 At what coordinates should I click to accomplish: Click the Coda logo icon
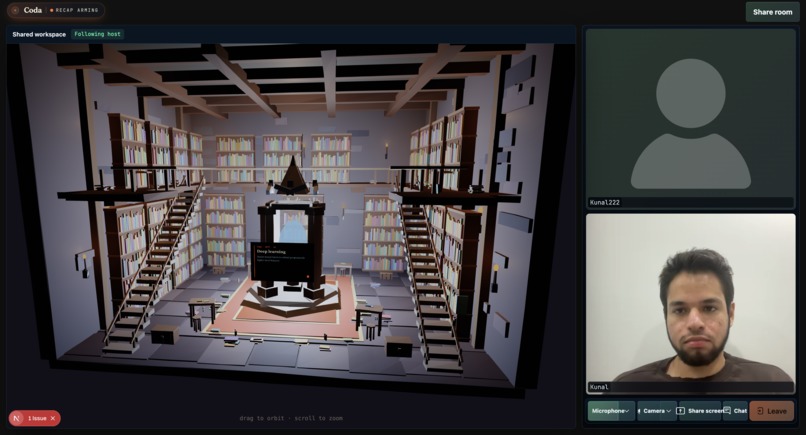15,10
